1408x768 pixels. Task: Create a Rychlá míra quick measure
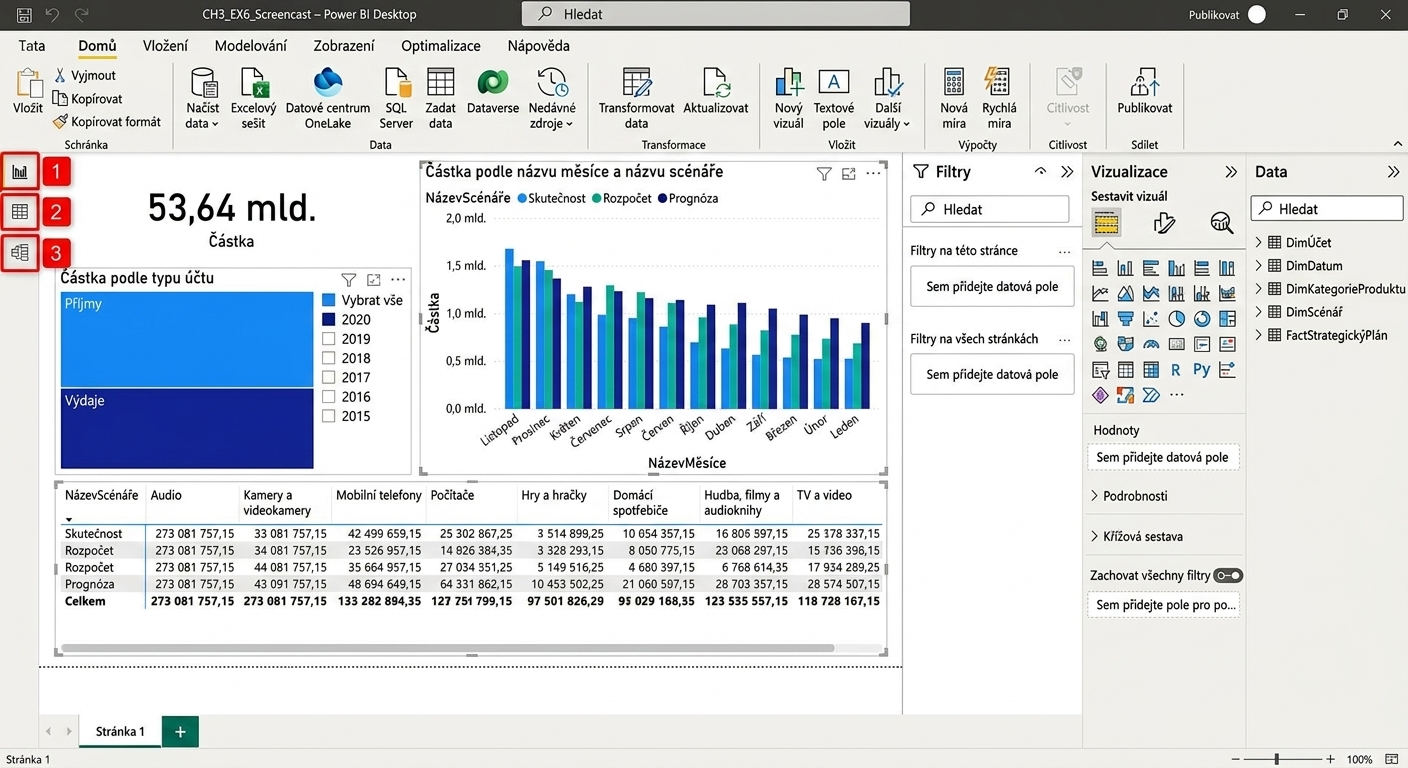pos(999,99)
